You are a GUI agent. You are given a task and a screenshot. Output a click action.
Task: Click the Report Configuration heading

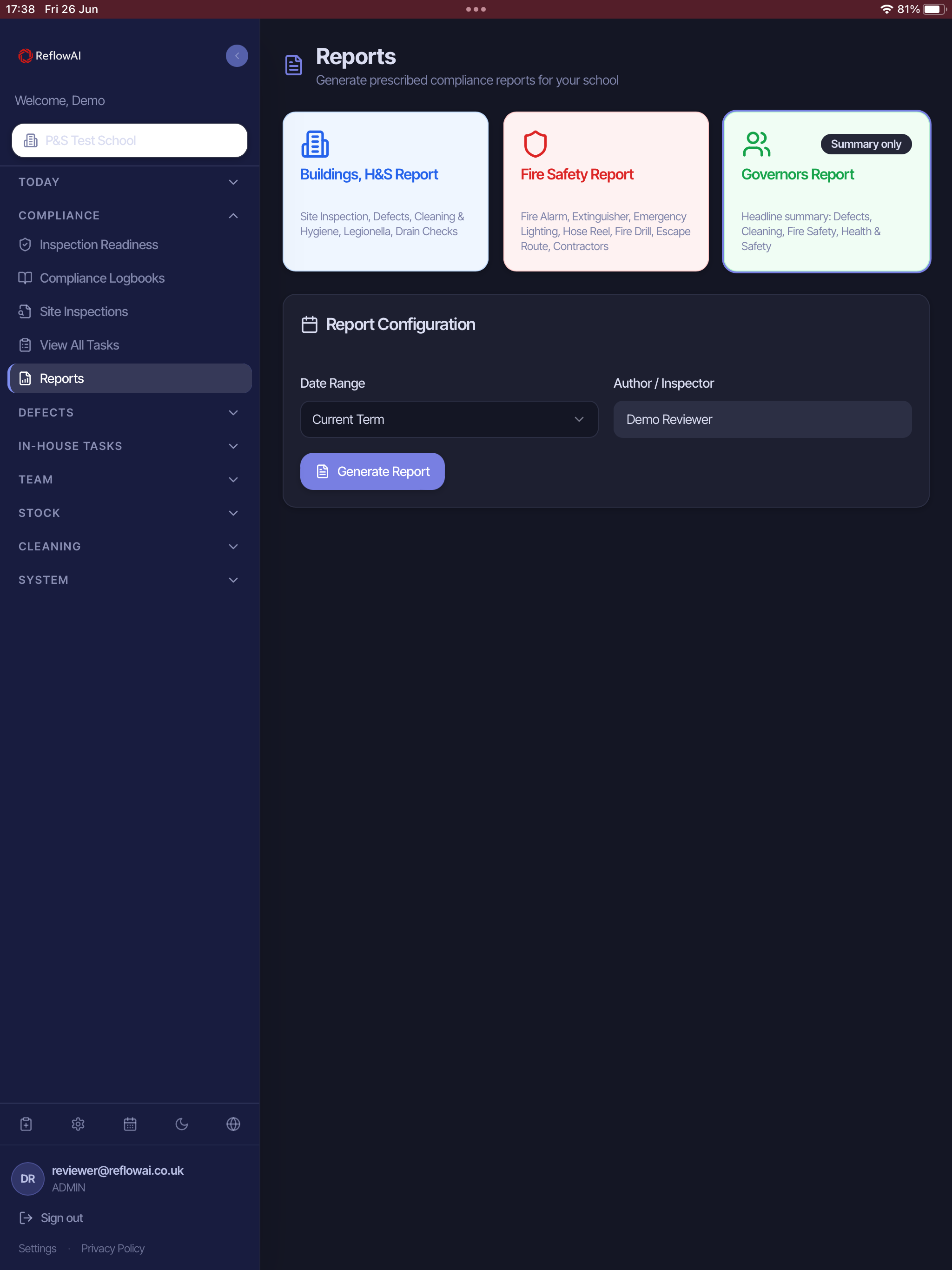[400, 324]
